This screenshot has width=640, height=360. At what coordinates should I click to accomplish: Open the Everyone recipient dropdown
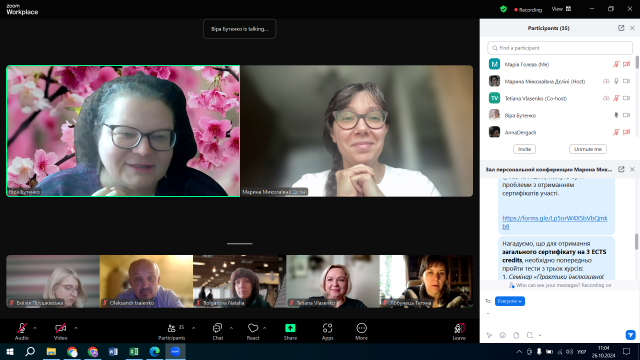pyautogui.click(x=510, y=301)
